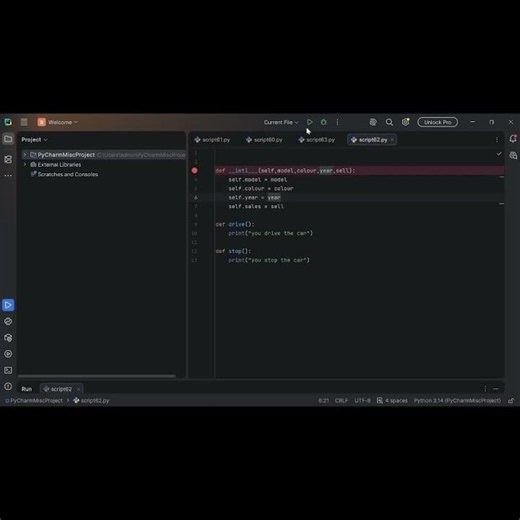Show more tool windows via the ellipsis
Screen dimensions: 520x520
pyautogui.click(x=8, y=175)
